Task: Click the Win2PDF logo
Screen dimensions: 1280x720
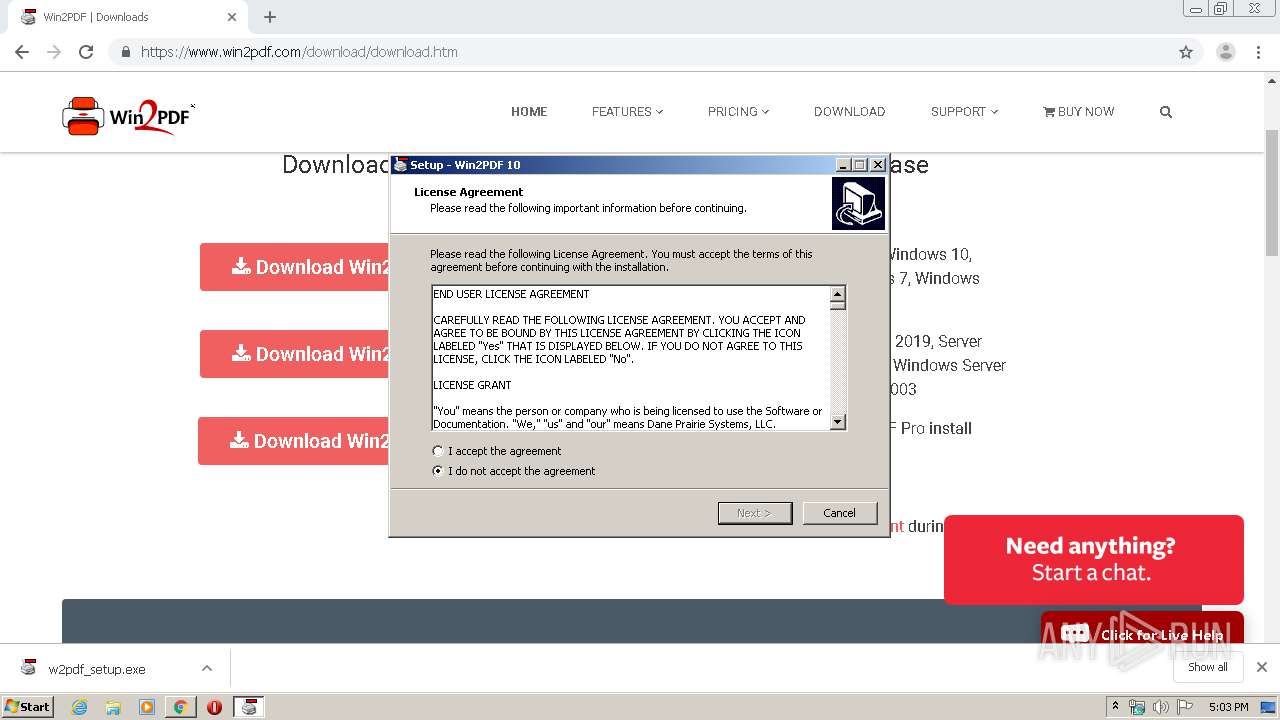Action: tap(128, 116)
